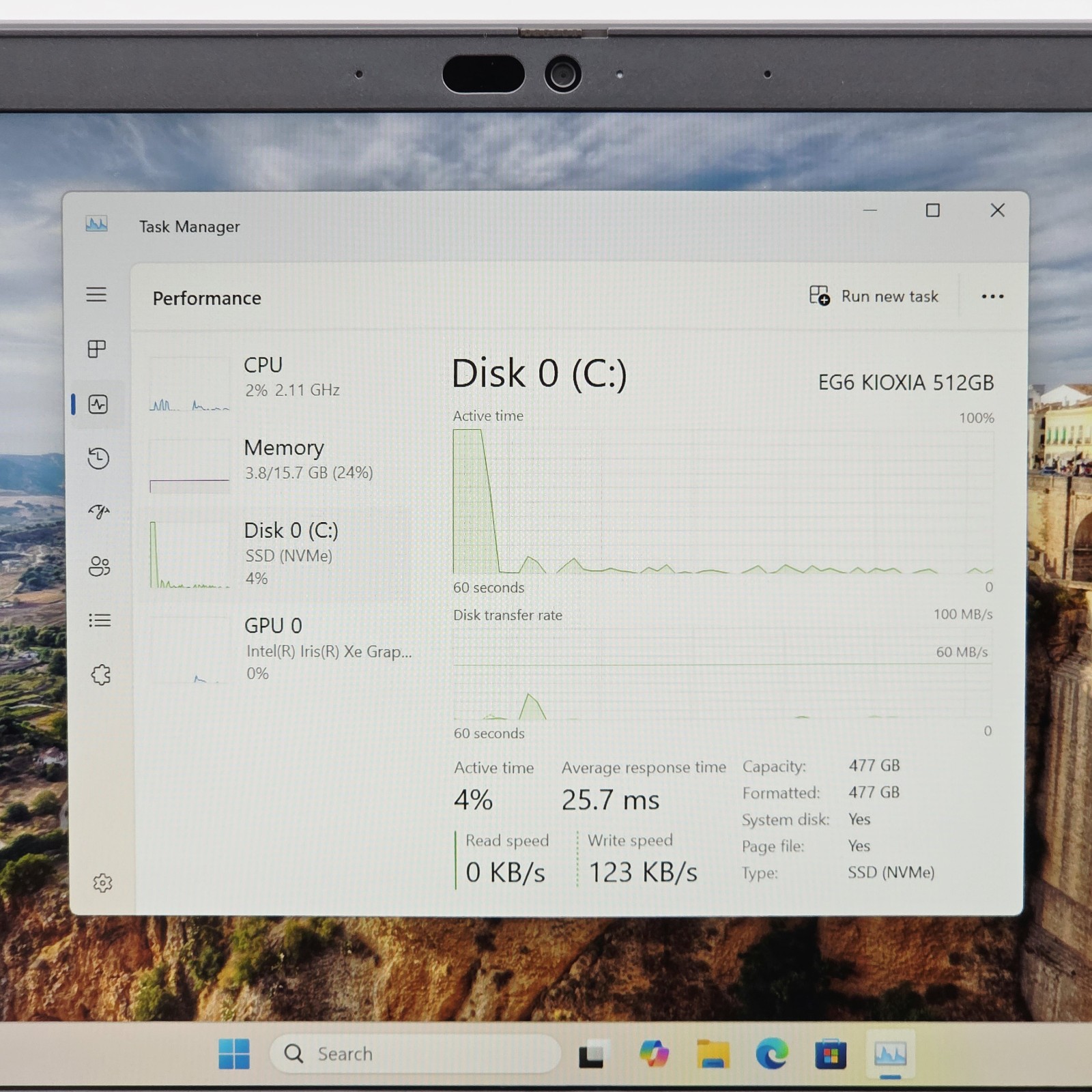The height and width of the screenshot is (1092, 1092).
Task: Open the Details page icon
Action: [100, 620]
